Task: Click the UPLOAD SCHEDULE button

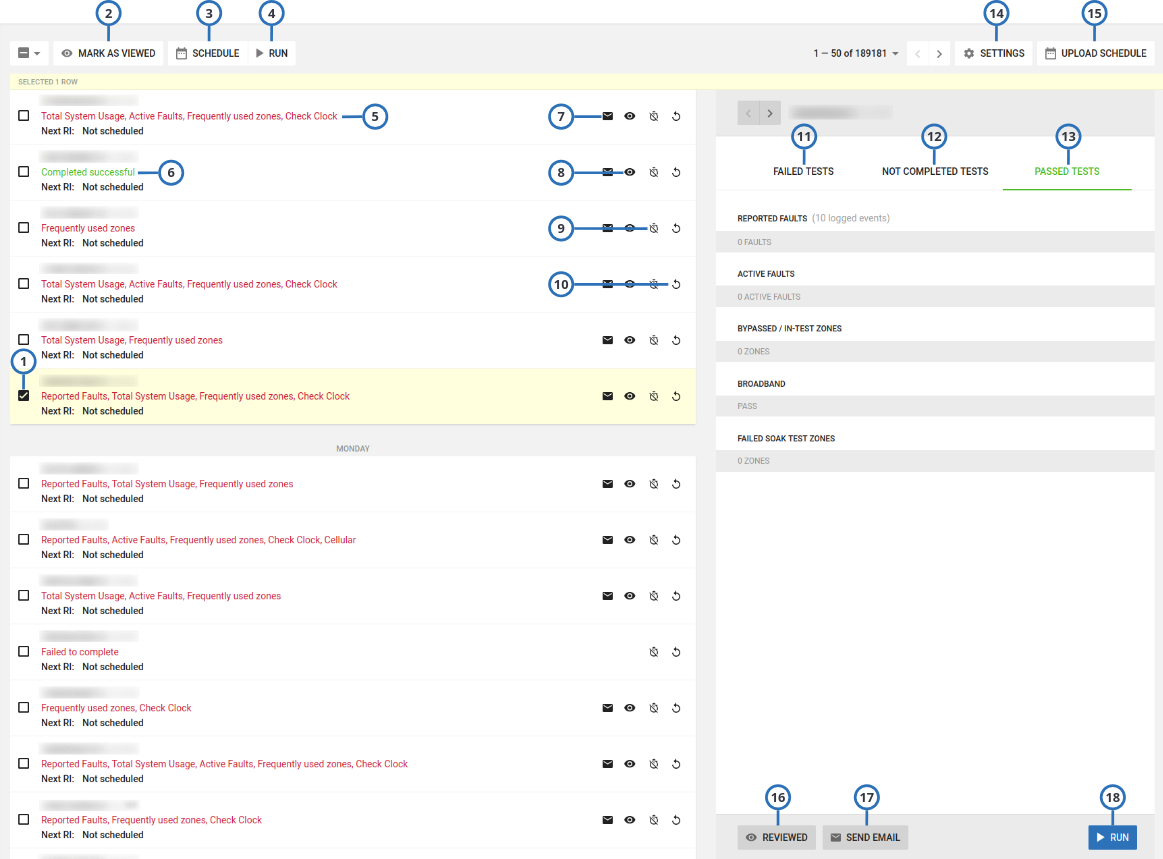Action: coord(1095,53)
